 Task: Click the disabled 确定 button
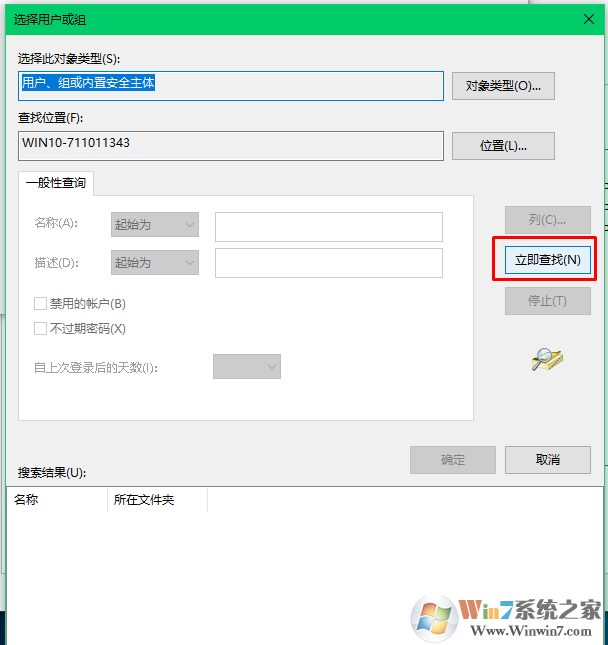point(453,459)
